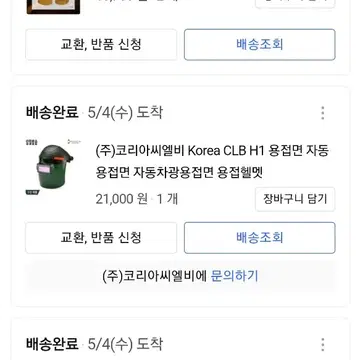Tap the 용접면 자동차광용접면 용접헬멧 second title line
Viewport: 360px width, 360px height.
[179, 173]
